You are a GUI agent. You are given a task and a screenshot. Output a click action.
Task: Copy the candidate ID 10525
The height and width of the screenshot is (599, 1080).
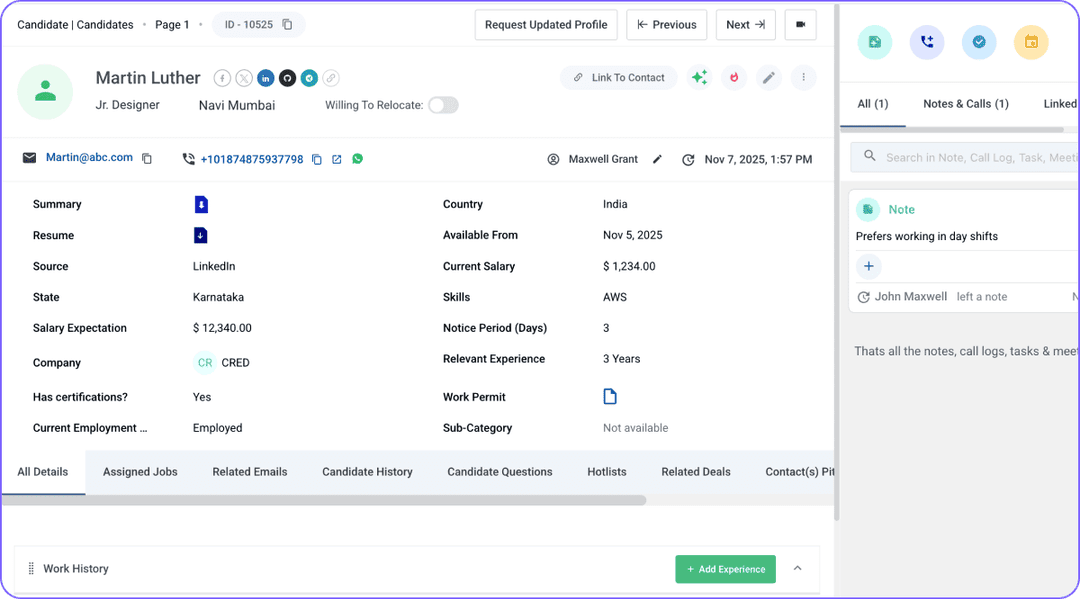click(286, 24)
